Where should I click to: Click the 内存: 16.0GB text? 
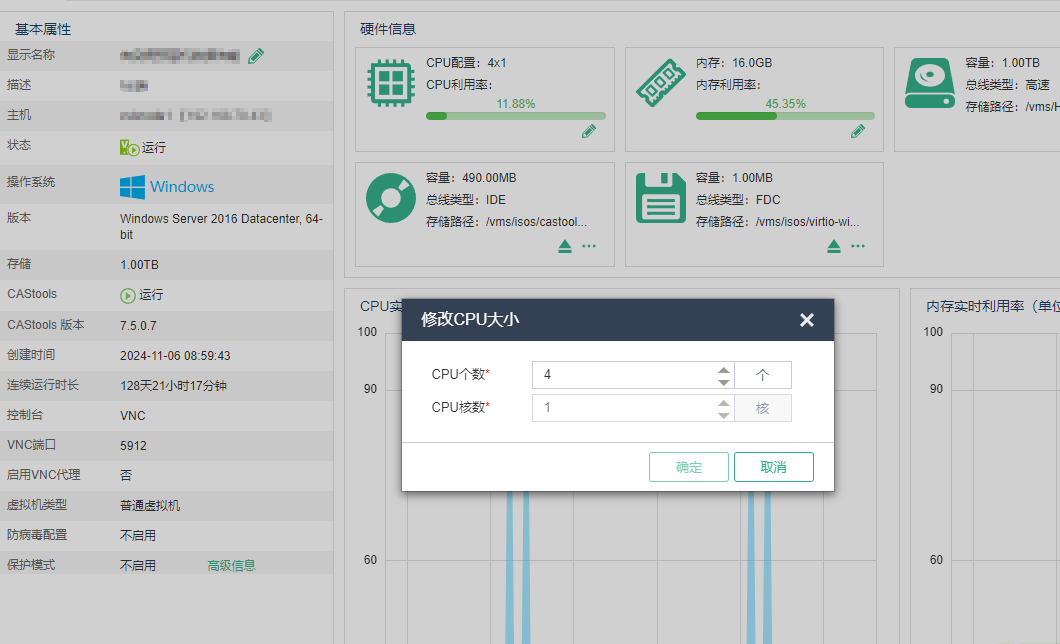pos(733,63)
